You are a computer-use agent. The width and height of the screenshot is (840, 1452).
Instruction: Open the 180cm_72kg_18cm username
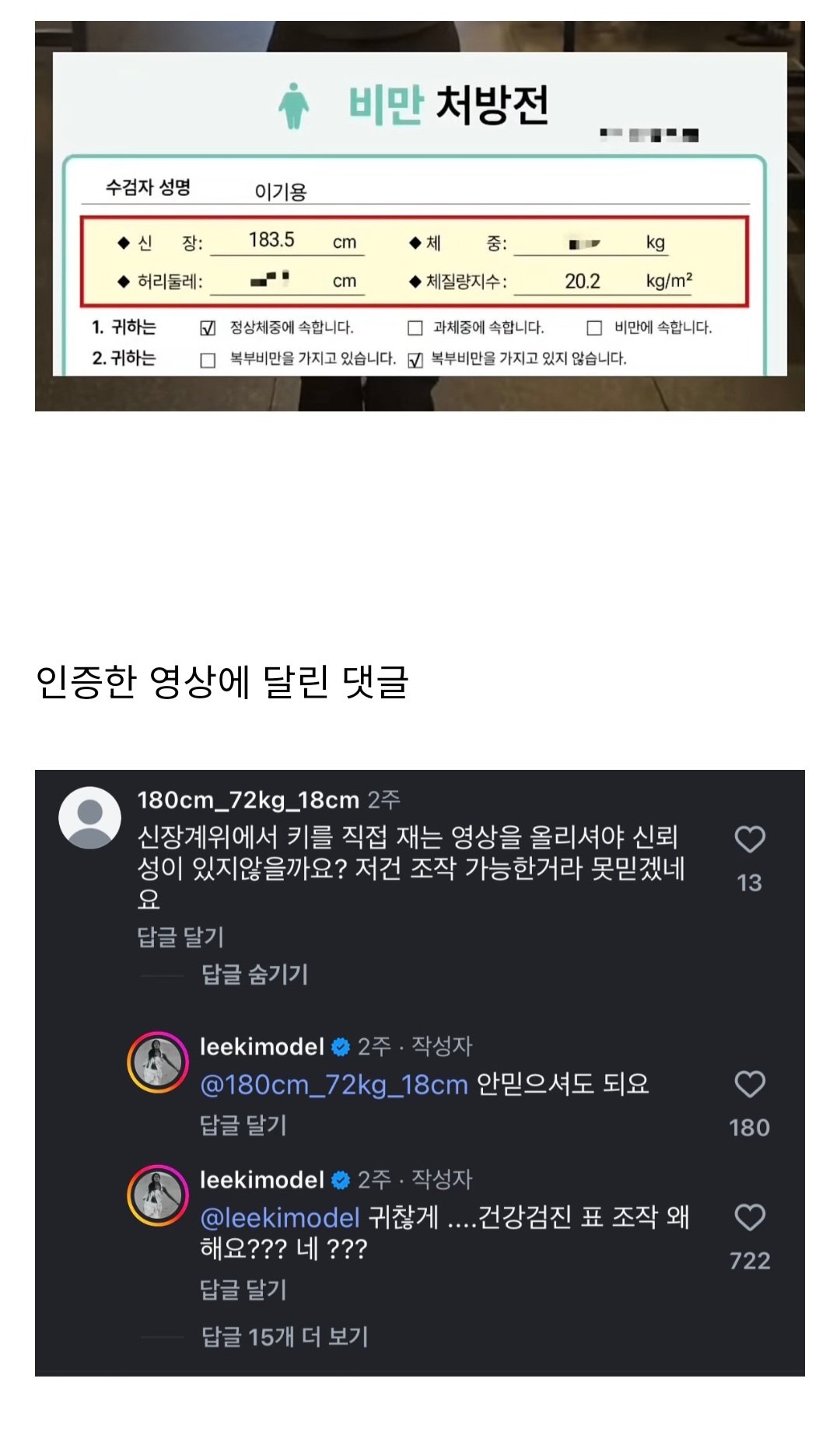(248, 799)
